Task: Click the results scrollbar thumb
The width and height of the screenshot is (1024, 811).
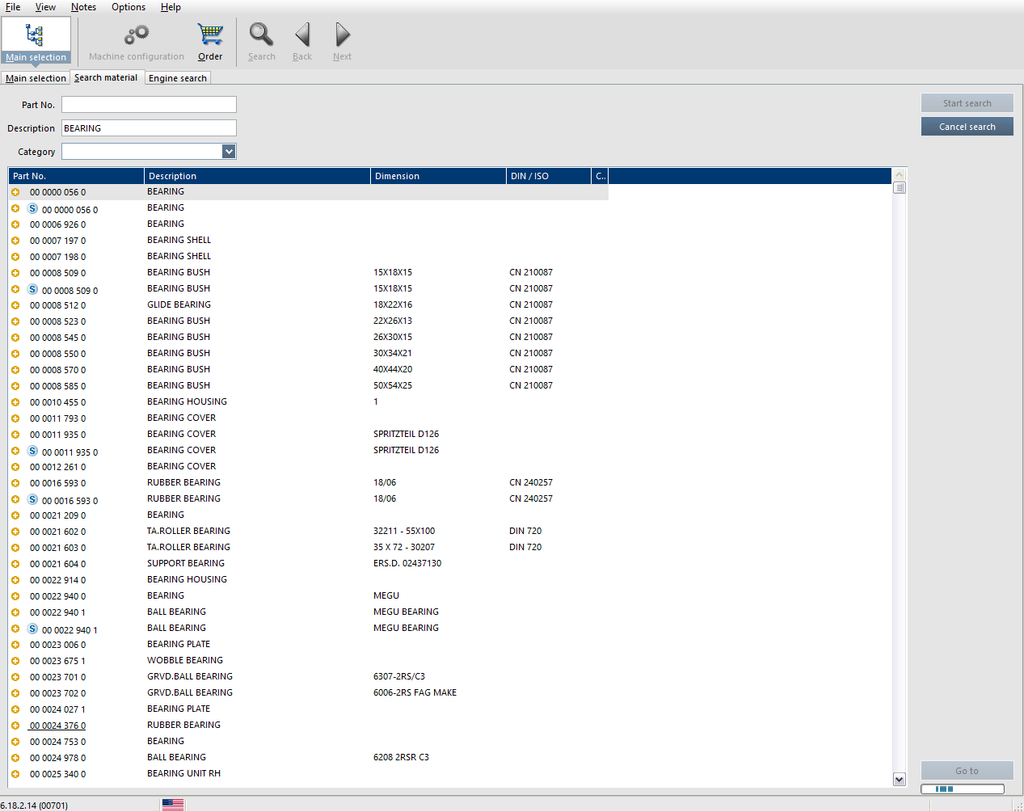Action: [x=899, y=188]
